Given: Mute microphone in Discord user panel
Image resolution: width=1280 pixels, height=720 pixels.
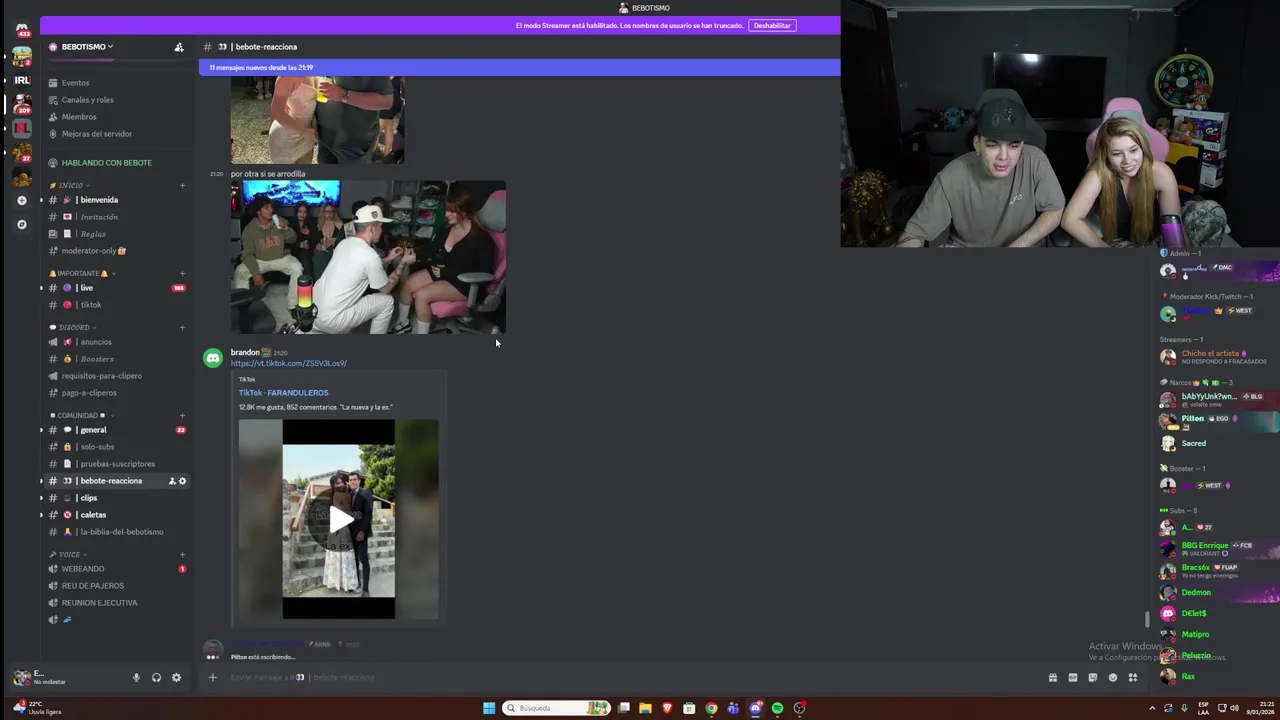Looking at the screenshot, I should [136, 677].
